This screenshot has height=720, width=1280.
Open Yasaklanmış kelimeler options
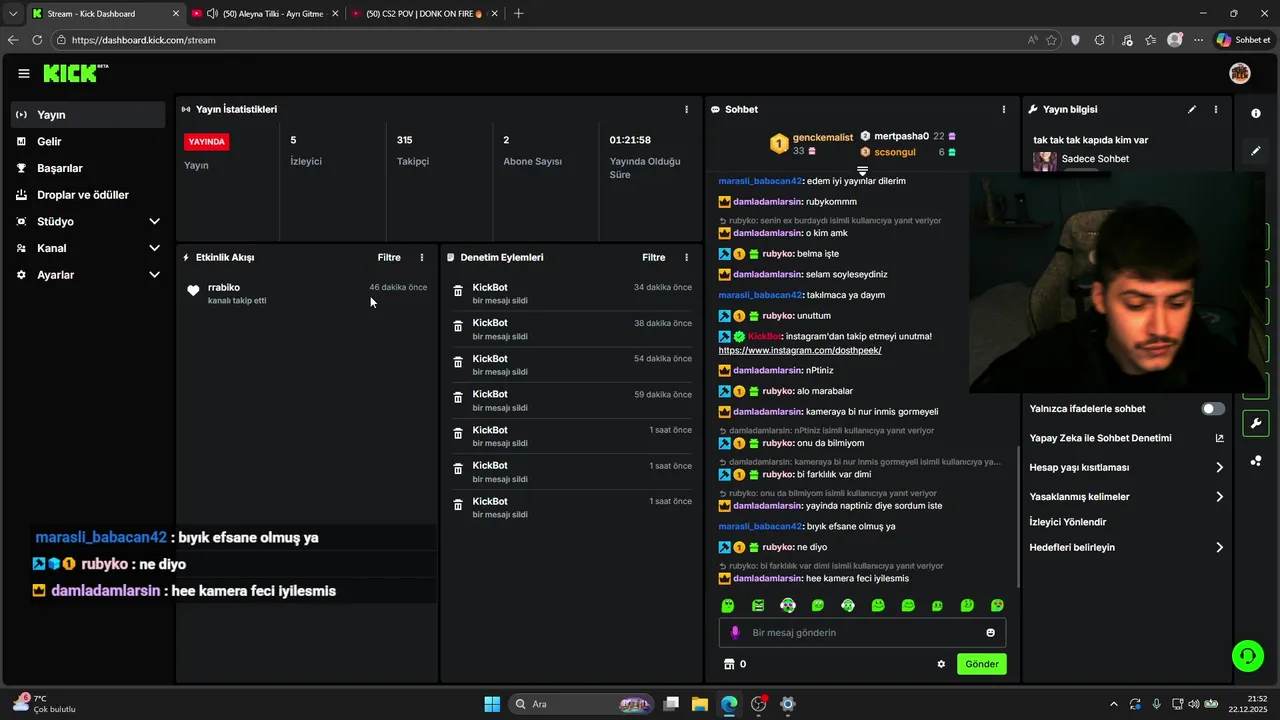[1127, 497]
